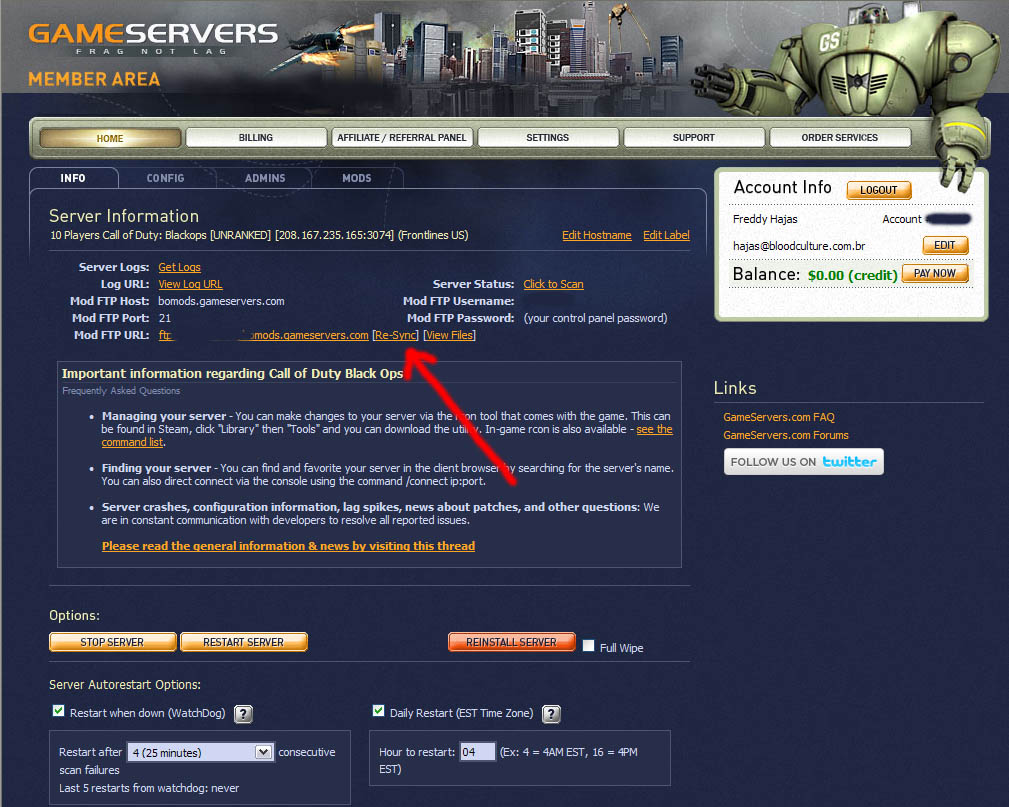Viewport: 1009px width, 807px height.
Task: Click the LOGOUT button
Action: point(879,190)
